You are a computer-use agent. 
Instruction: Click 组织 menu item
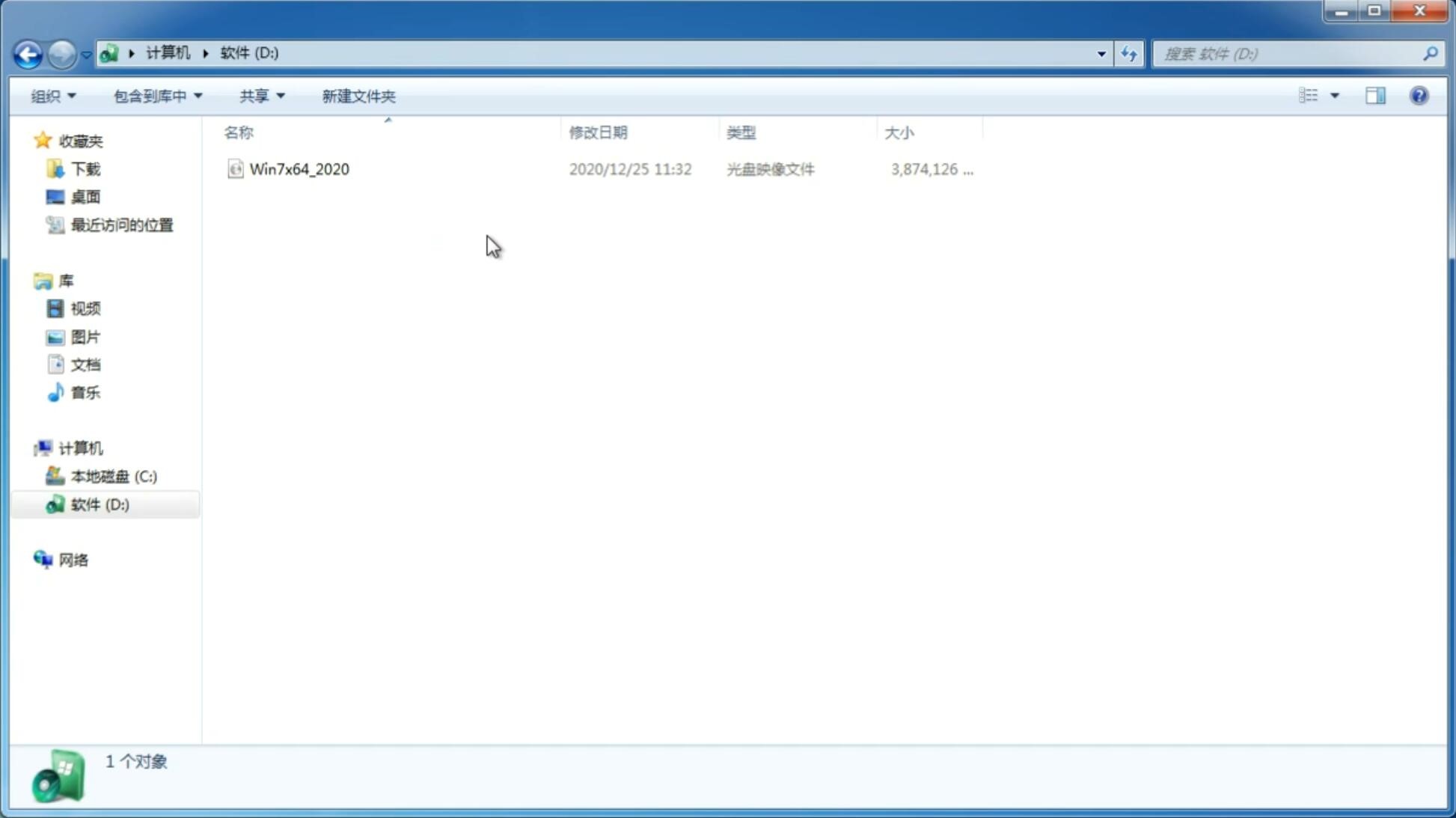(53, 95)
